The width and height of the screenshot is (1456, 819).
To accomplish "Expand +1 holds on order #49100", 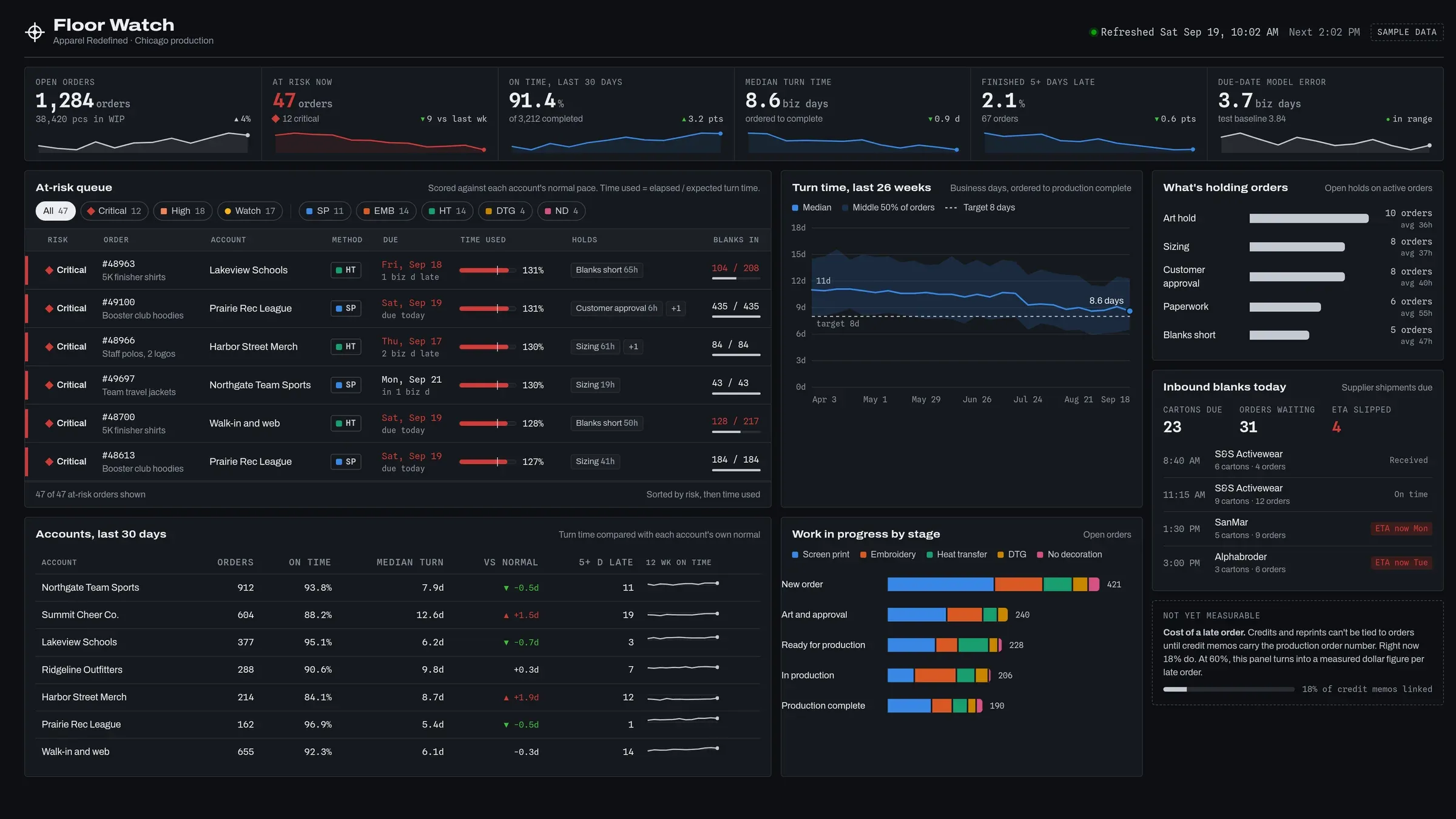I will (676, 308).
